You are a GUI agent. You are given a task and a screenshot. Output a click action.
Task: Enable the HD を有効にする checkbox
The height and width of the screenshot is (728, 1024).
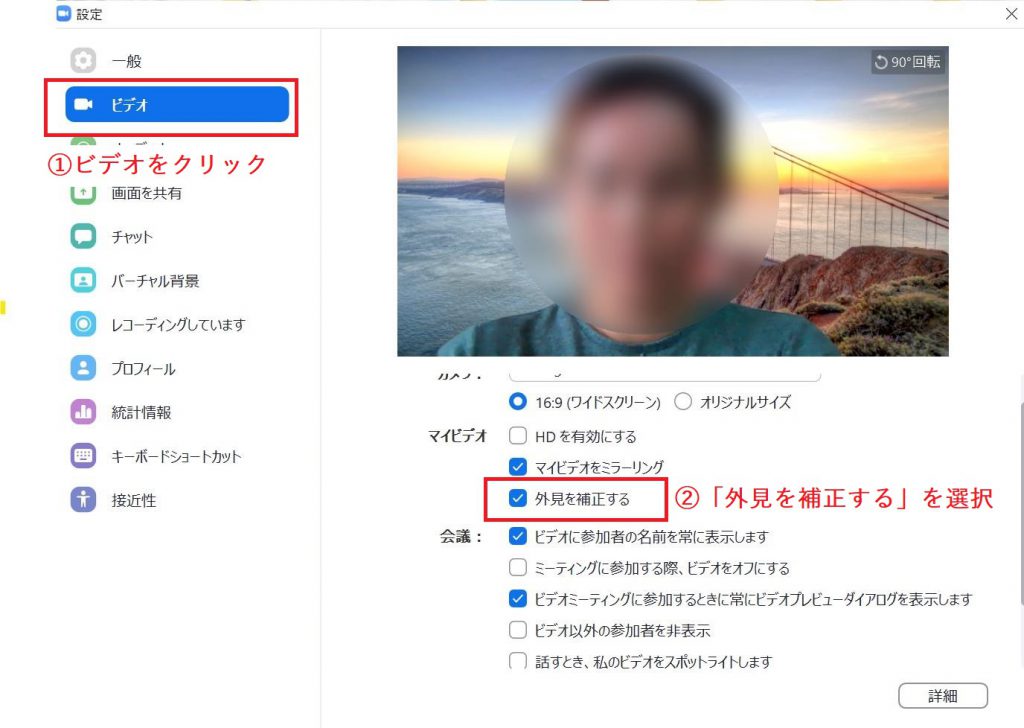[518, 435]
